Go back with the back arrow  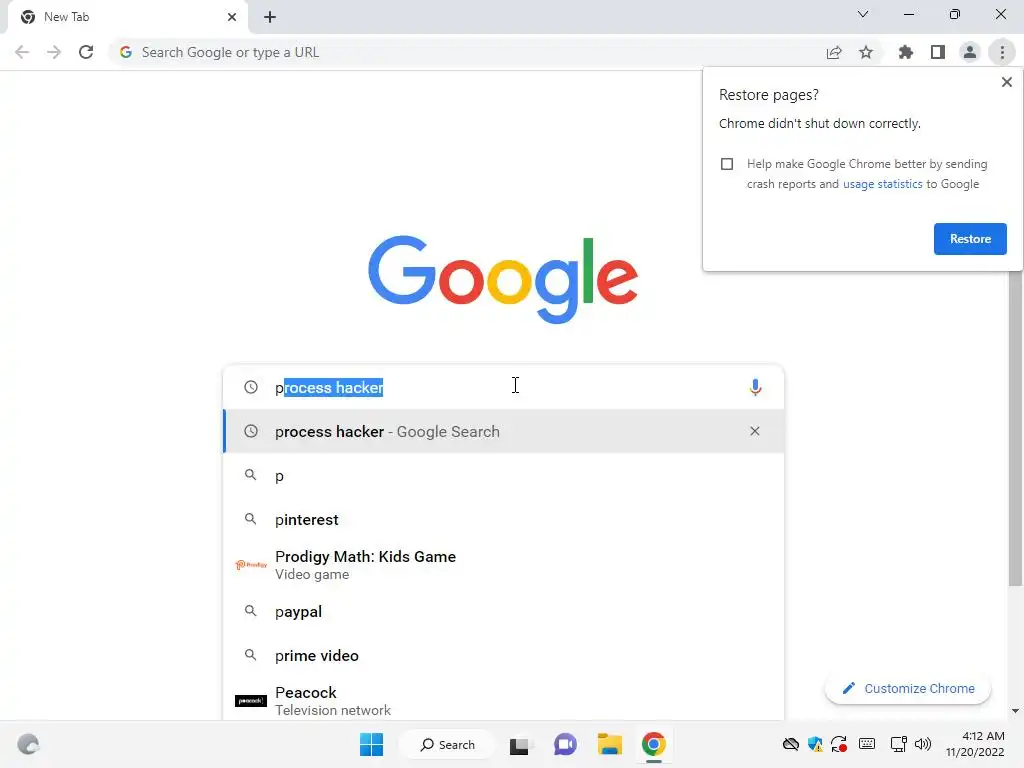[x=22, y=52]
